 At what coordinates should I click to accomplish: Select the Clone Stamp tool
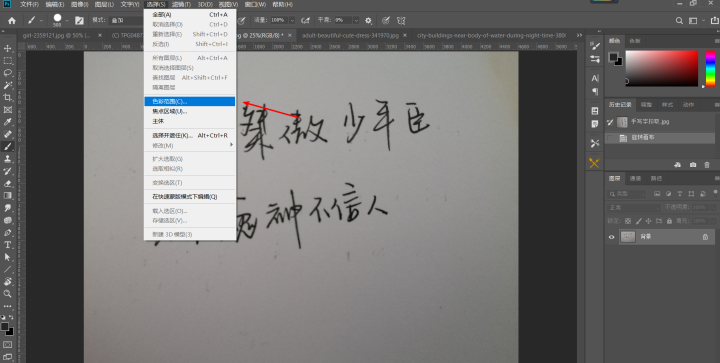point(8,159)
